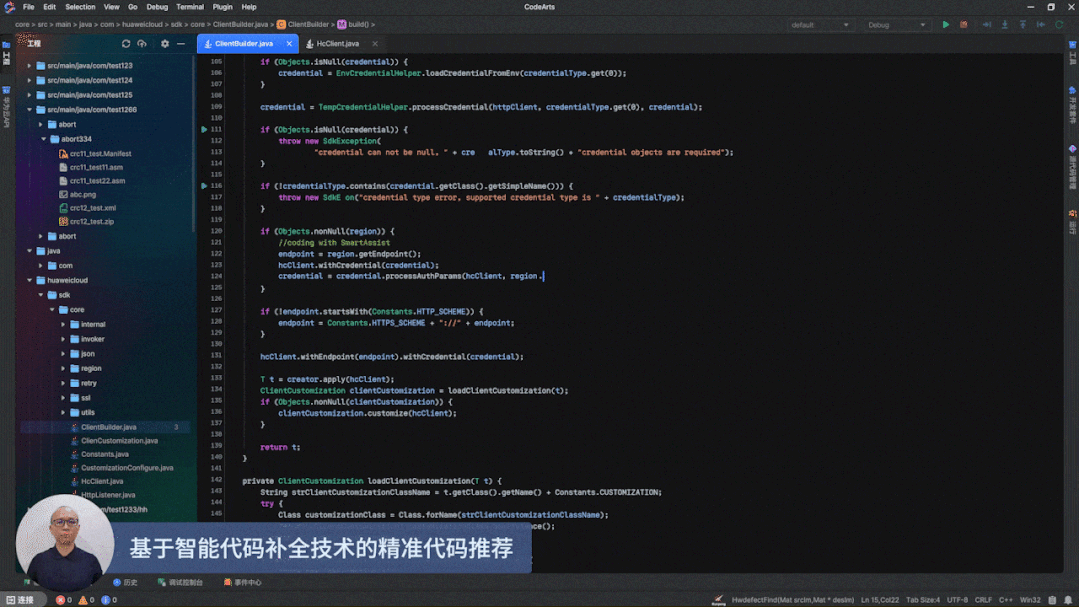Collapse the project panel with minus icon

[181, 44]
